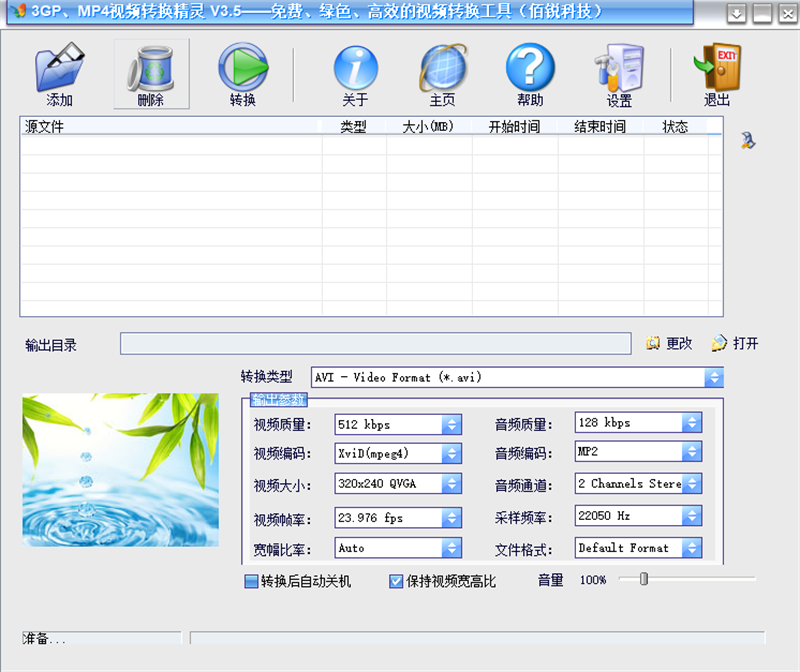Click the 退出 (Exit) door icon
800x672 pixels.
pos(717,73)
